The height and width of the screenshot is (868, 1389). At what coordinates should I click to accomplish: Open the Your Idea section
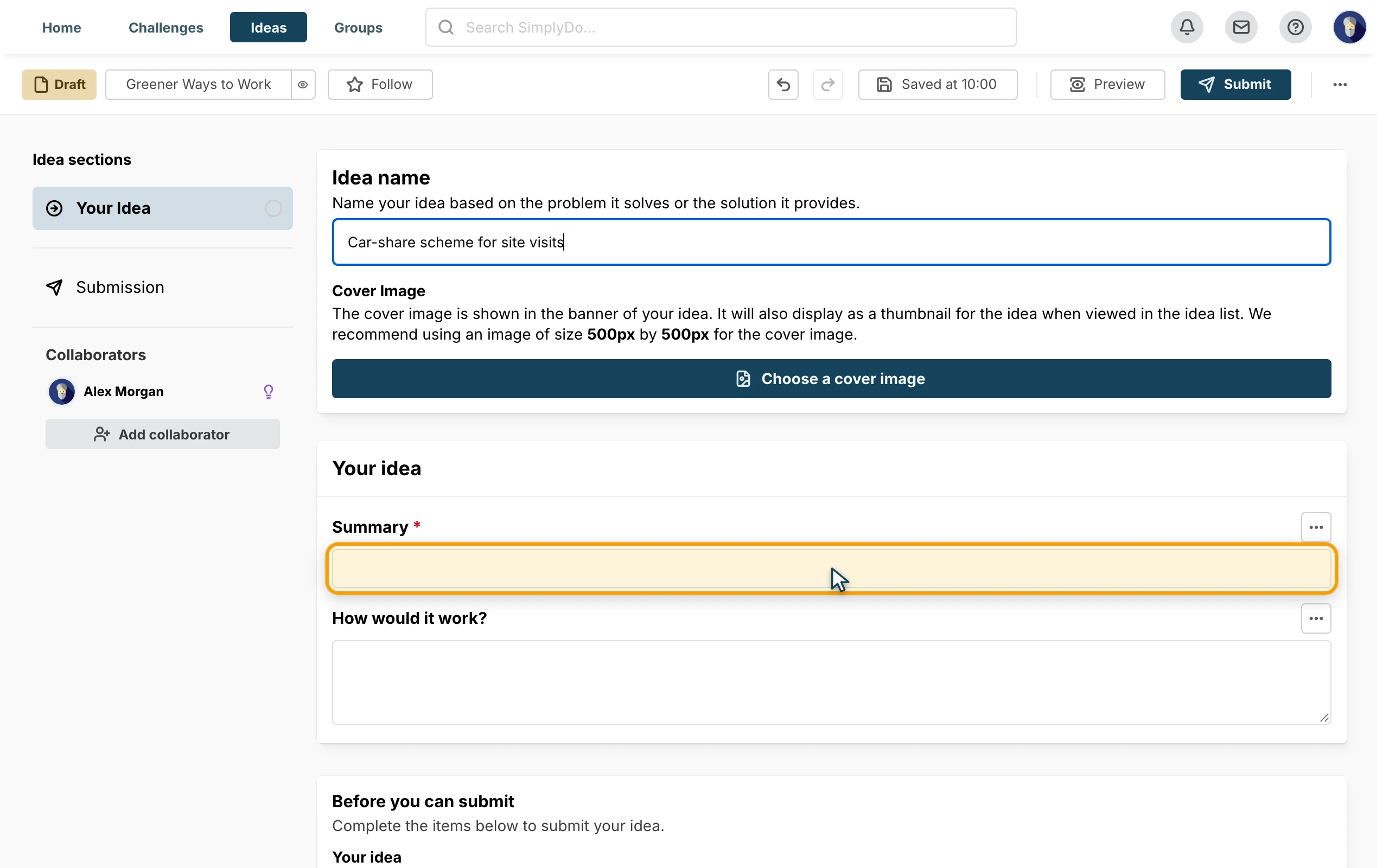coord(162,208)
